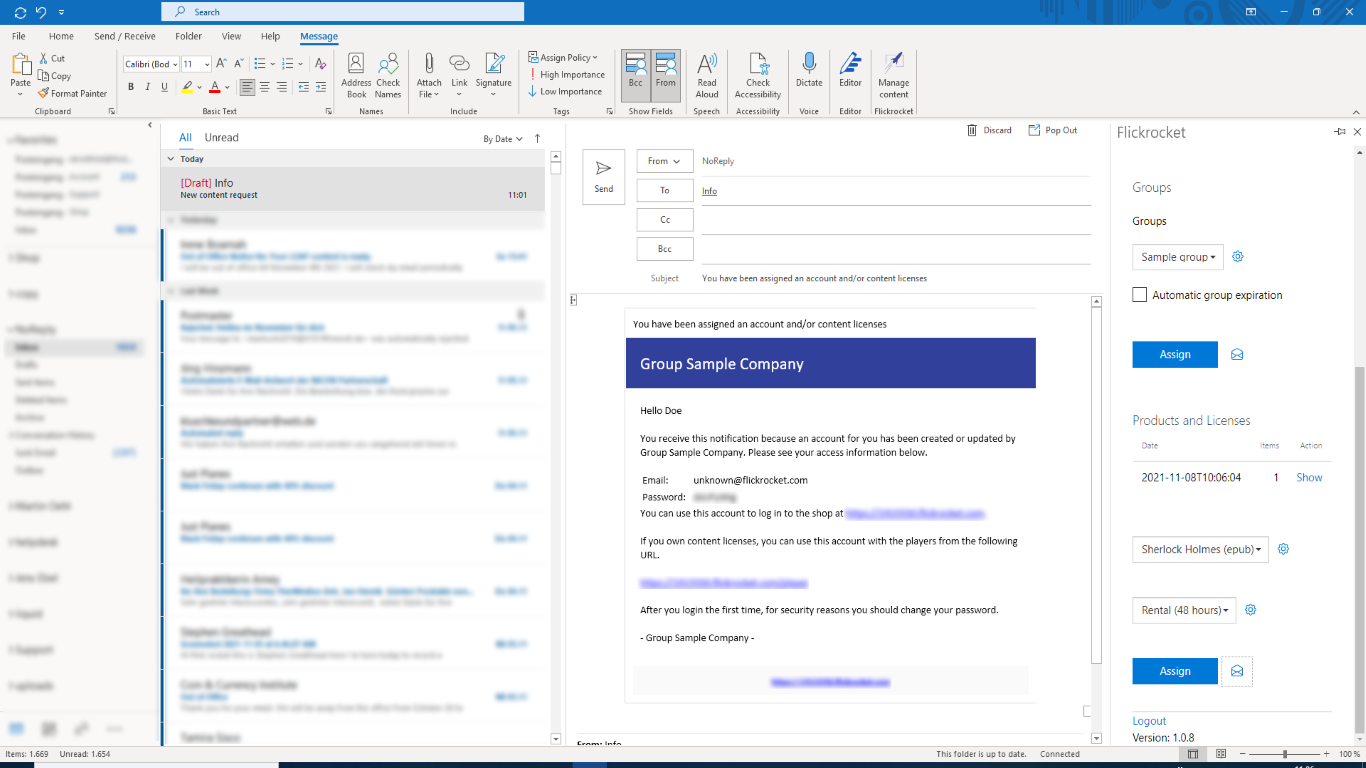The width and height of the screenshot is (1366, 768).
Task: Open the Address Book
Action: coord(356,75)
